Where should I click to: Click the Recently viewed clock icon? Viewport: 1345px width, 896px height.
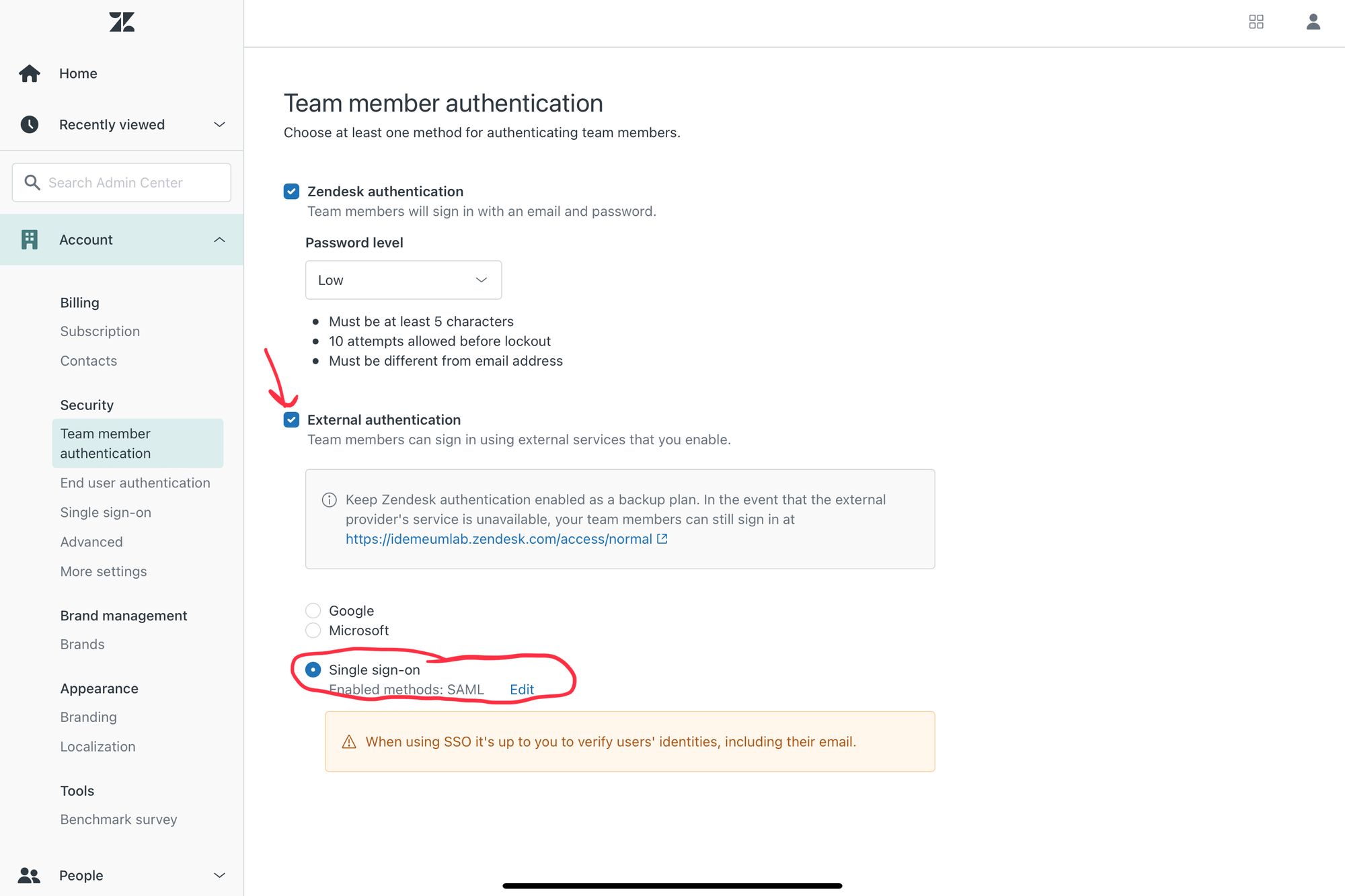(x=30, y=124)
